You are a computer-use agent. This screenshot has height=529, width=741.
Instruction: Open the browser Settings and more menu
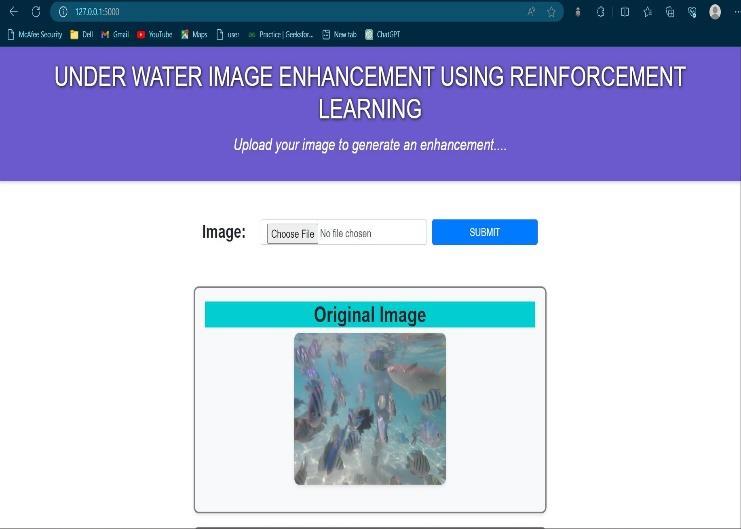[737, 12]
